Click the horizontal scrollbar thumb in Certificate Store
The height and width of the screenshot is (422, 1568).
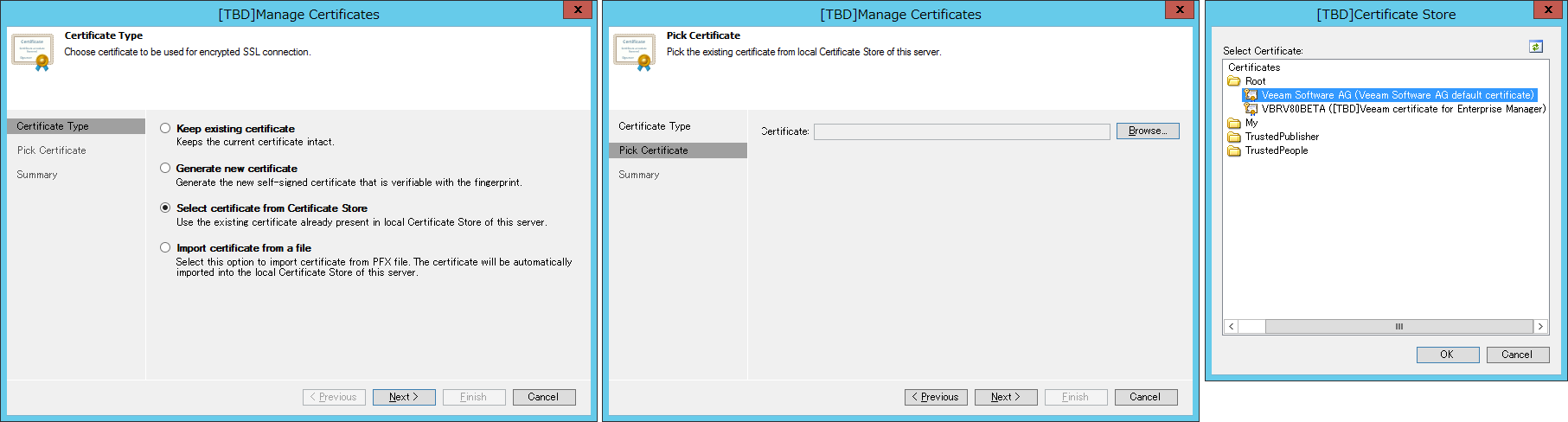(1398, 326)
